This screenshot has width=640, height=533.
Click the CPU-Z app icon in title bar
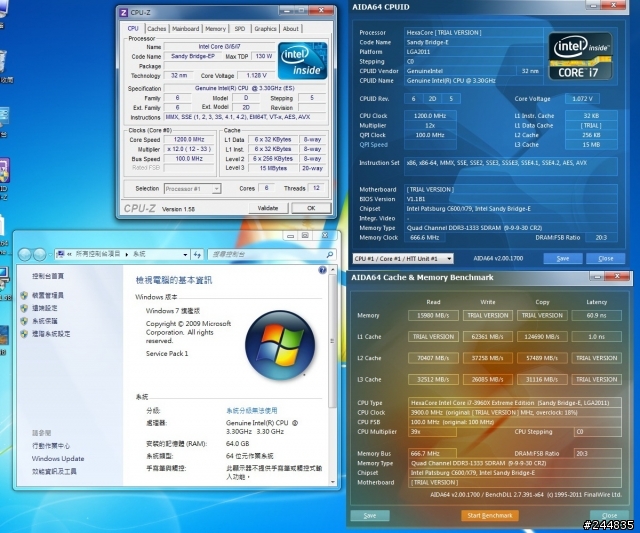(124, 13)
